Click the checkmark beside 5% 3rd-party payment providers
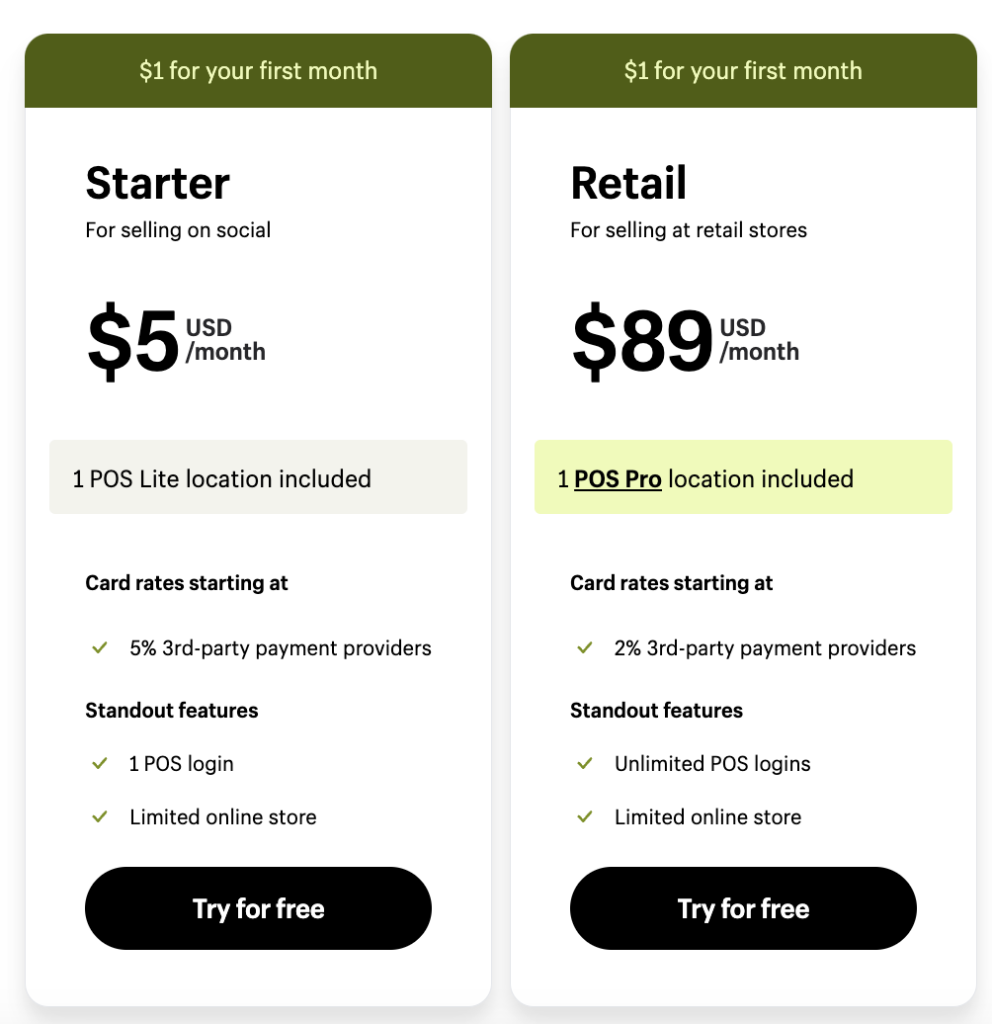The height and width of the screenshot is (1024, 992). pos(99,648)
